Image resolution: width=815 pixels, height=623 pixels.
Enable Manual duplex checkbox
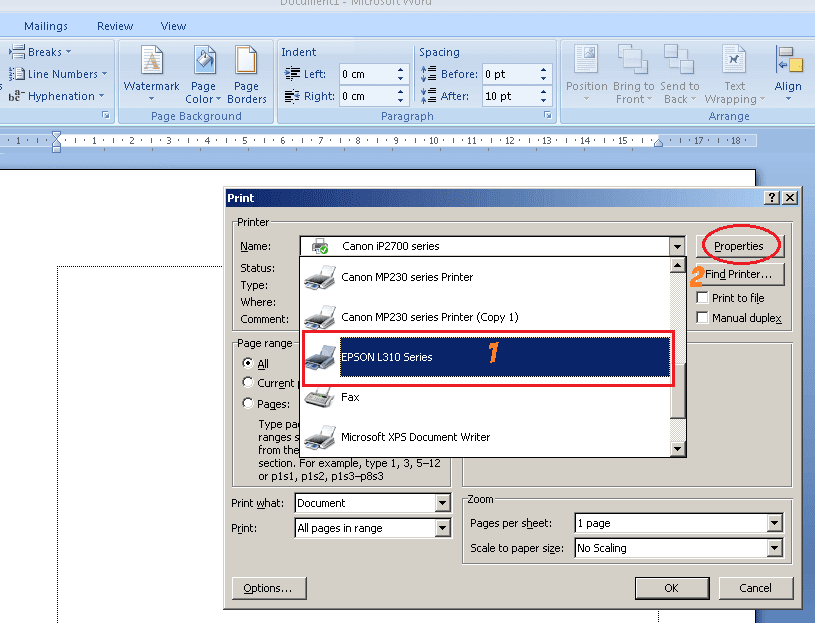click(702, 317)
